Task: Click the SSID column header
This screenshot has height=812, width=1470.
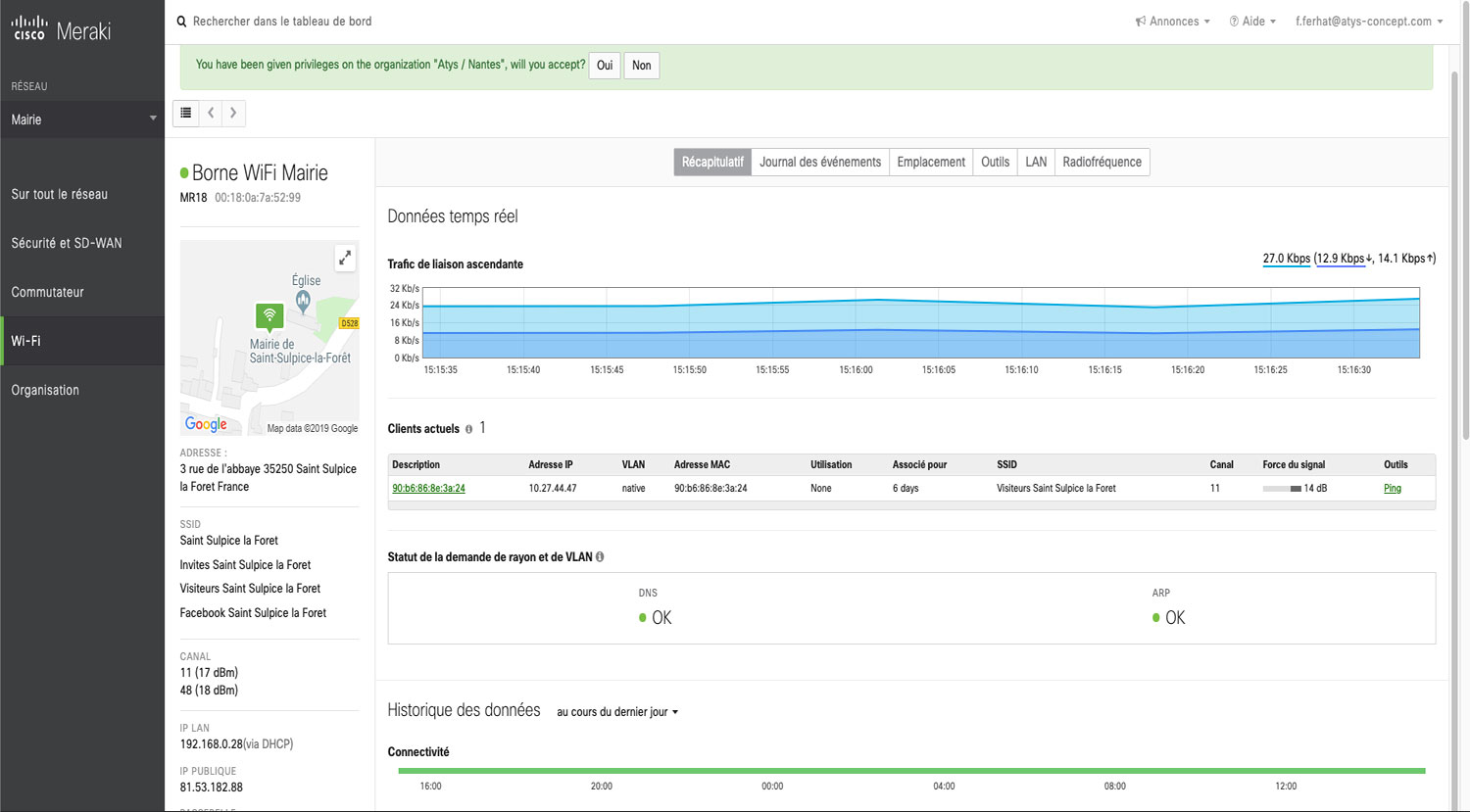Action: (1006, 464)
